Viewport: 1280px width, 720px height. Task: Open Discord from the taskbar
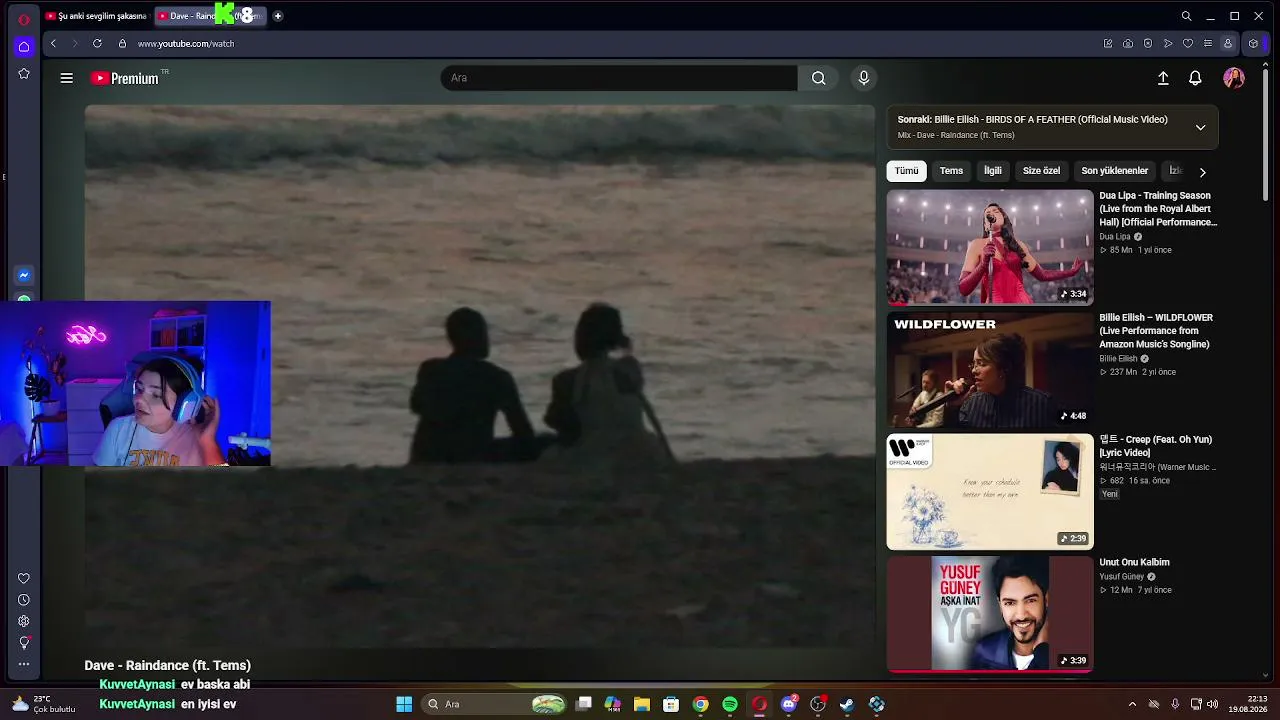(789, 704)
